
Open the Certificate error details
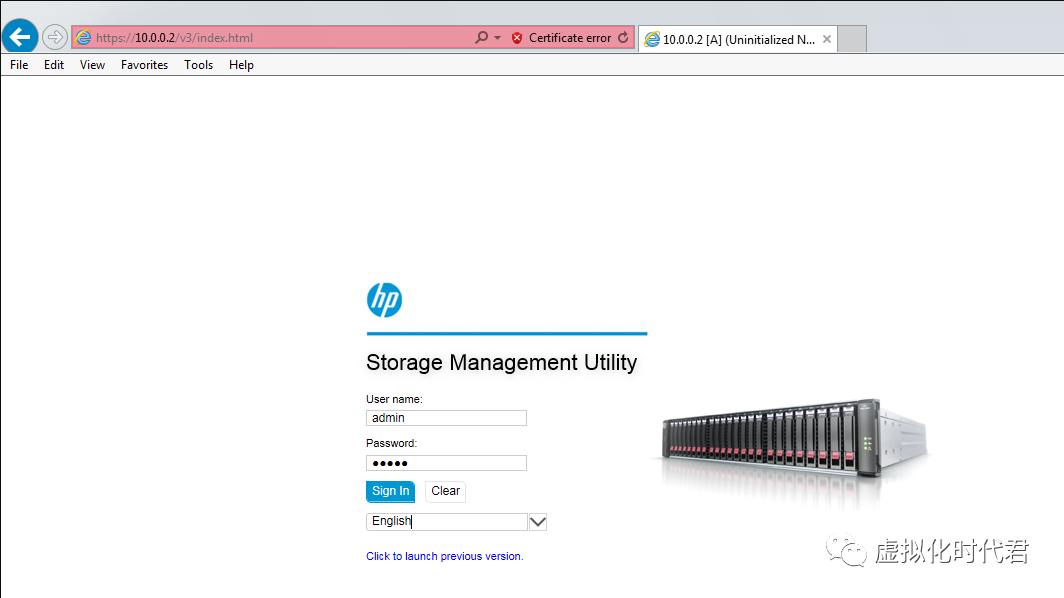click(569, 38)
